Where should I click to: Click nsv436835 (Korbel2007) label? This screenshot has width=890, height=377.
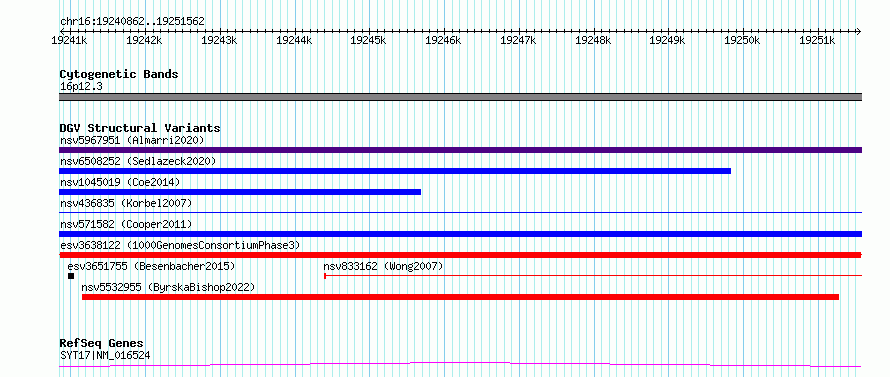(126, 203)
